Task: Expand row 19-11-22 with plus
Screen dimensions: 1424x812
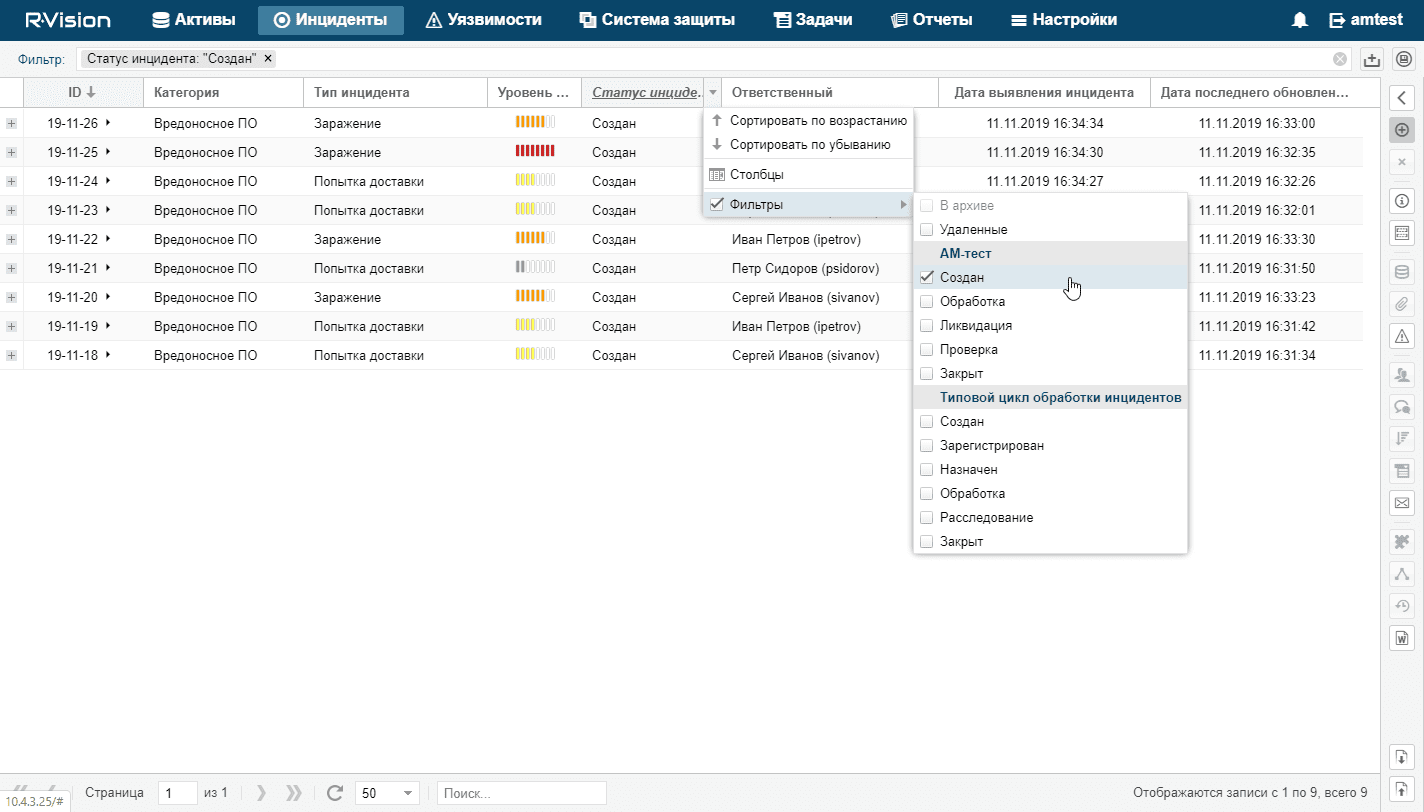Action: coord(11,239)
